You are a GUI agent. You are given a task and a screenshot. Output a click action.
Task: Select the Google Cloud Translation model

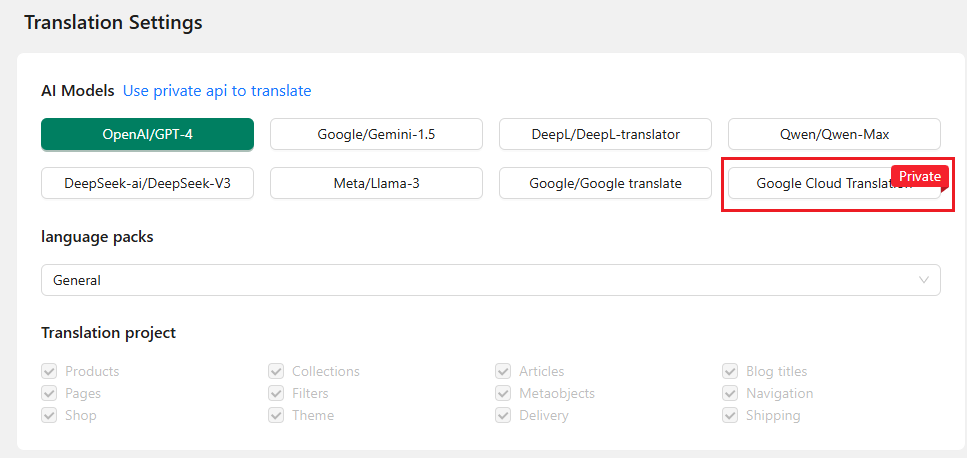tap(810, 184)
